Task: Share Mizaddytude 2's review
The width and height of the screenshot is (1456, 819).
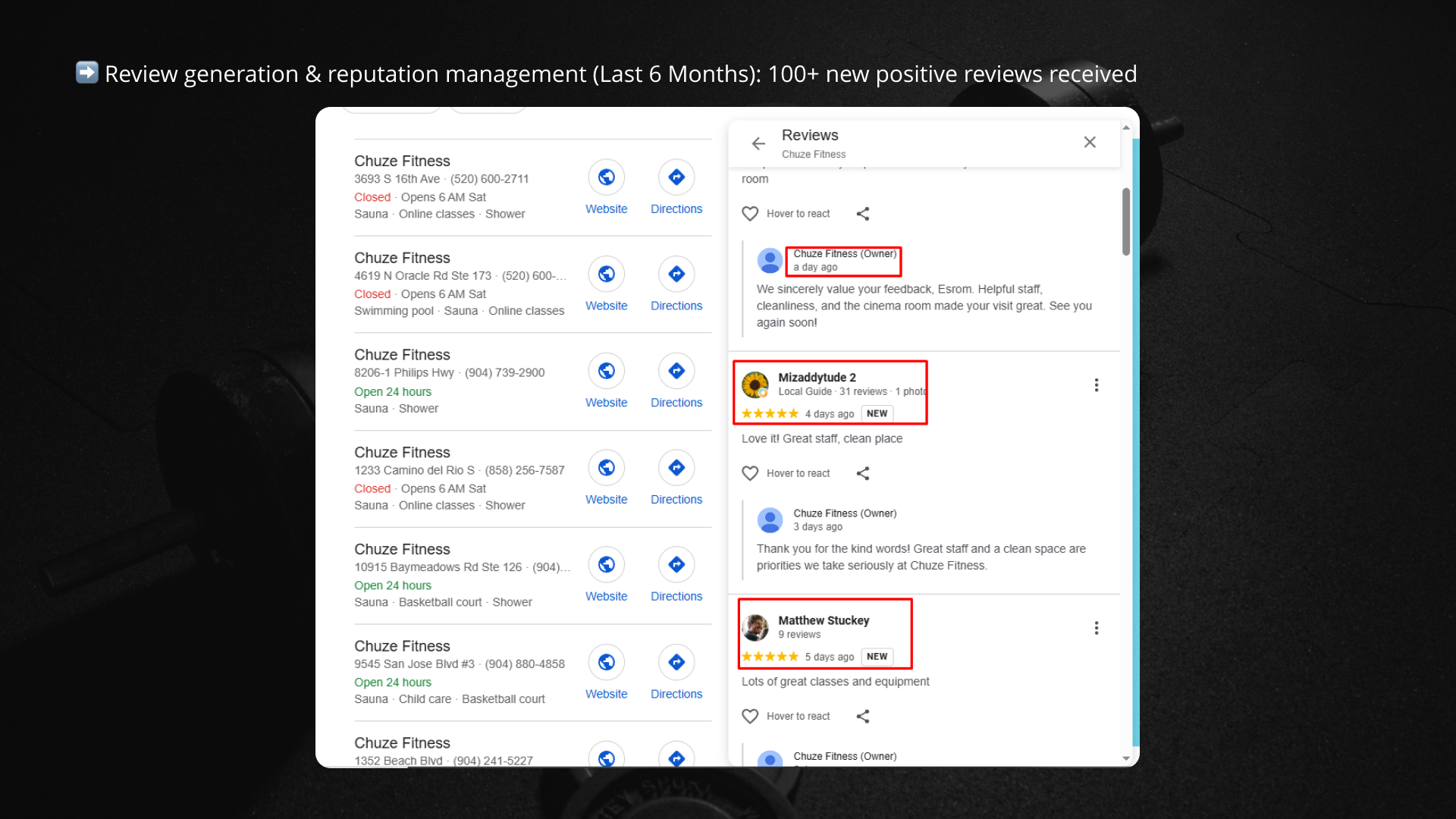Action: pyautogui.click(x=863, y=473)
